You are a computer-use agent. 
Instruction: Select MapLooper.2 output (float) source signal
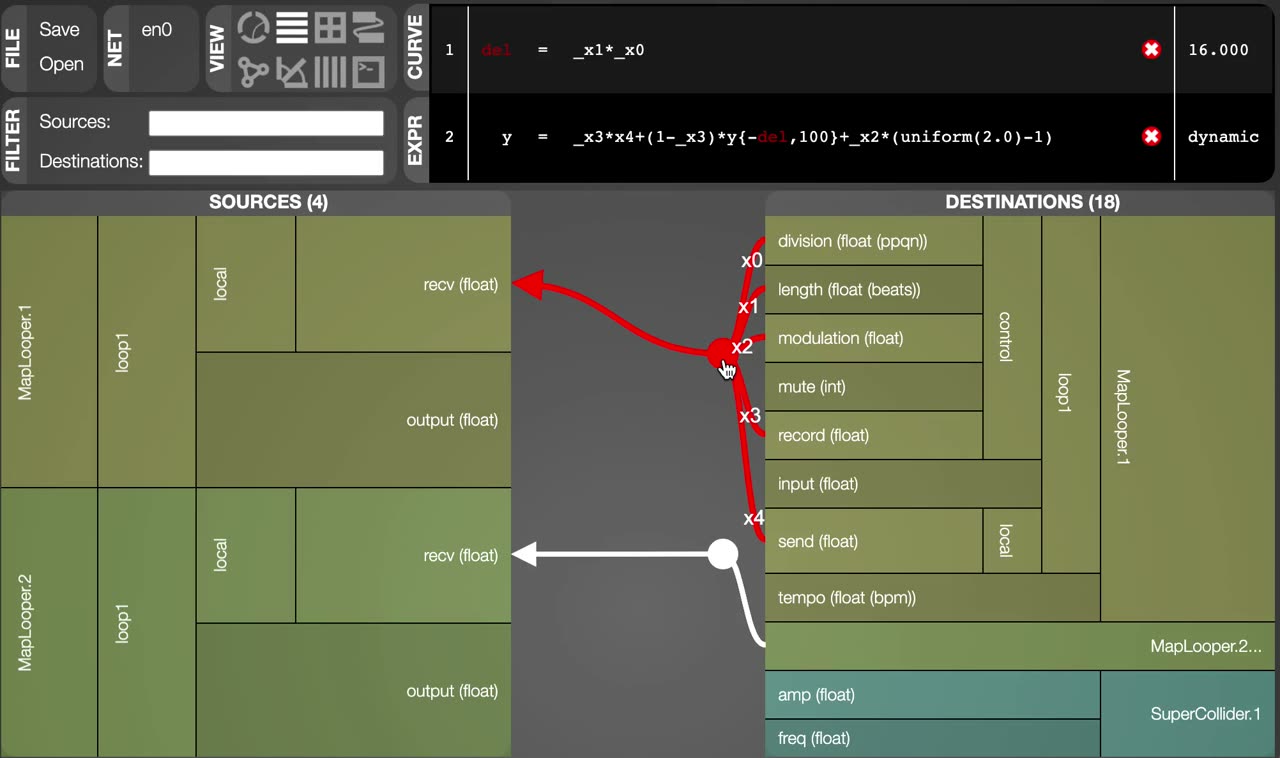point(354,690)
